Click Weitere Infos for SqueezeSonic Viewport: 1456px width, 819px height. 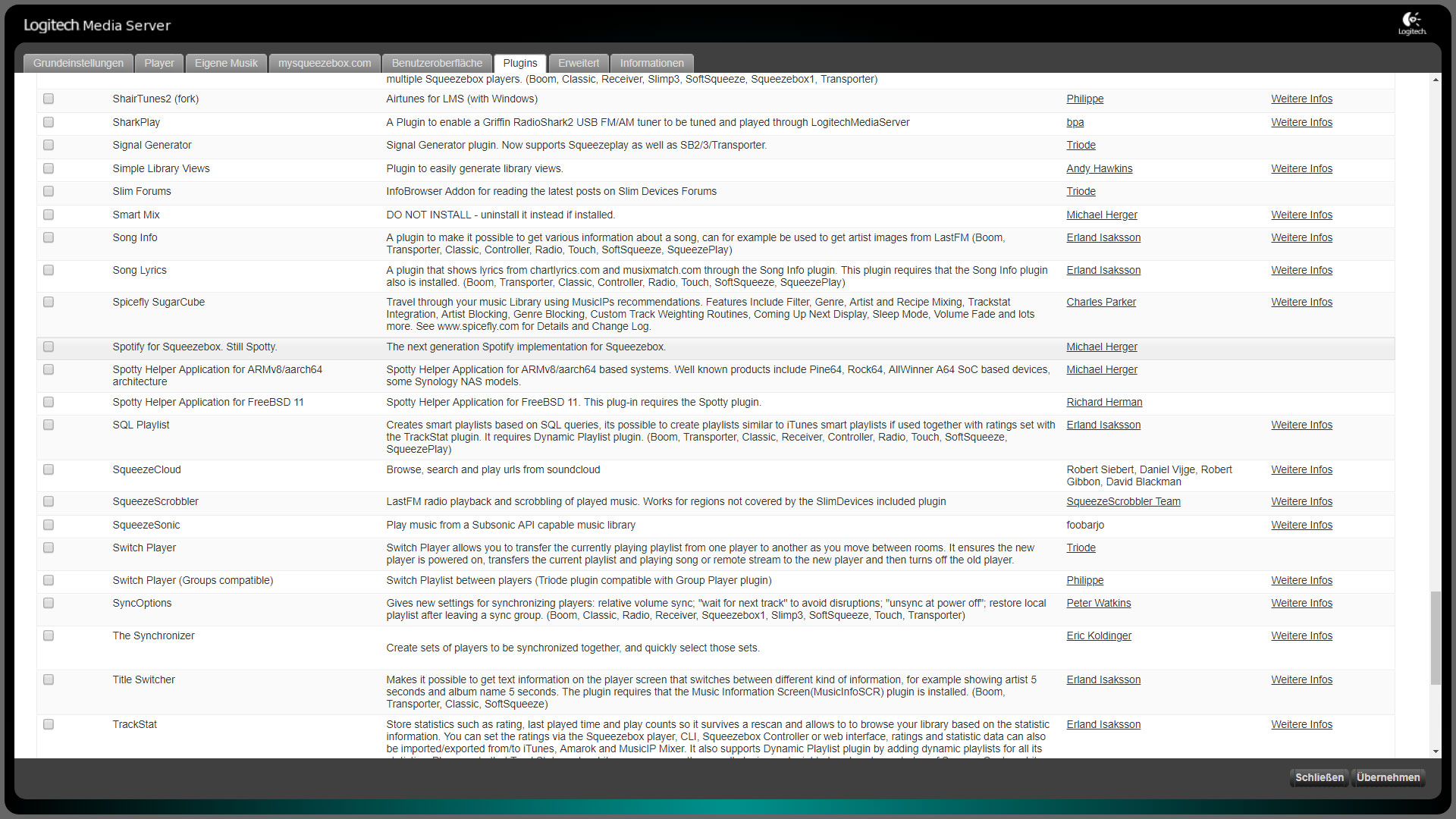[1301, 525]
